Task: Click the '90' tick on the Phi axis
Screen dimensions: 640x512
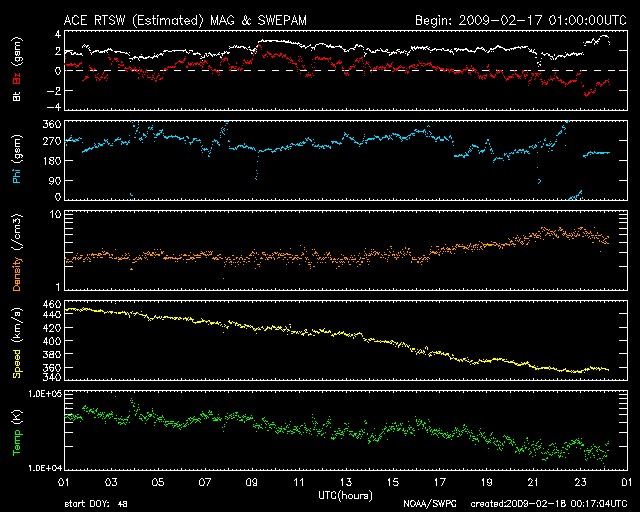Action: [55, 180]
